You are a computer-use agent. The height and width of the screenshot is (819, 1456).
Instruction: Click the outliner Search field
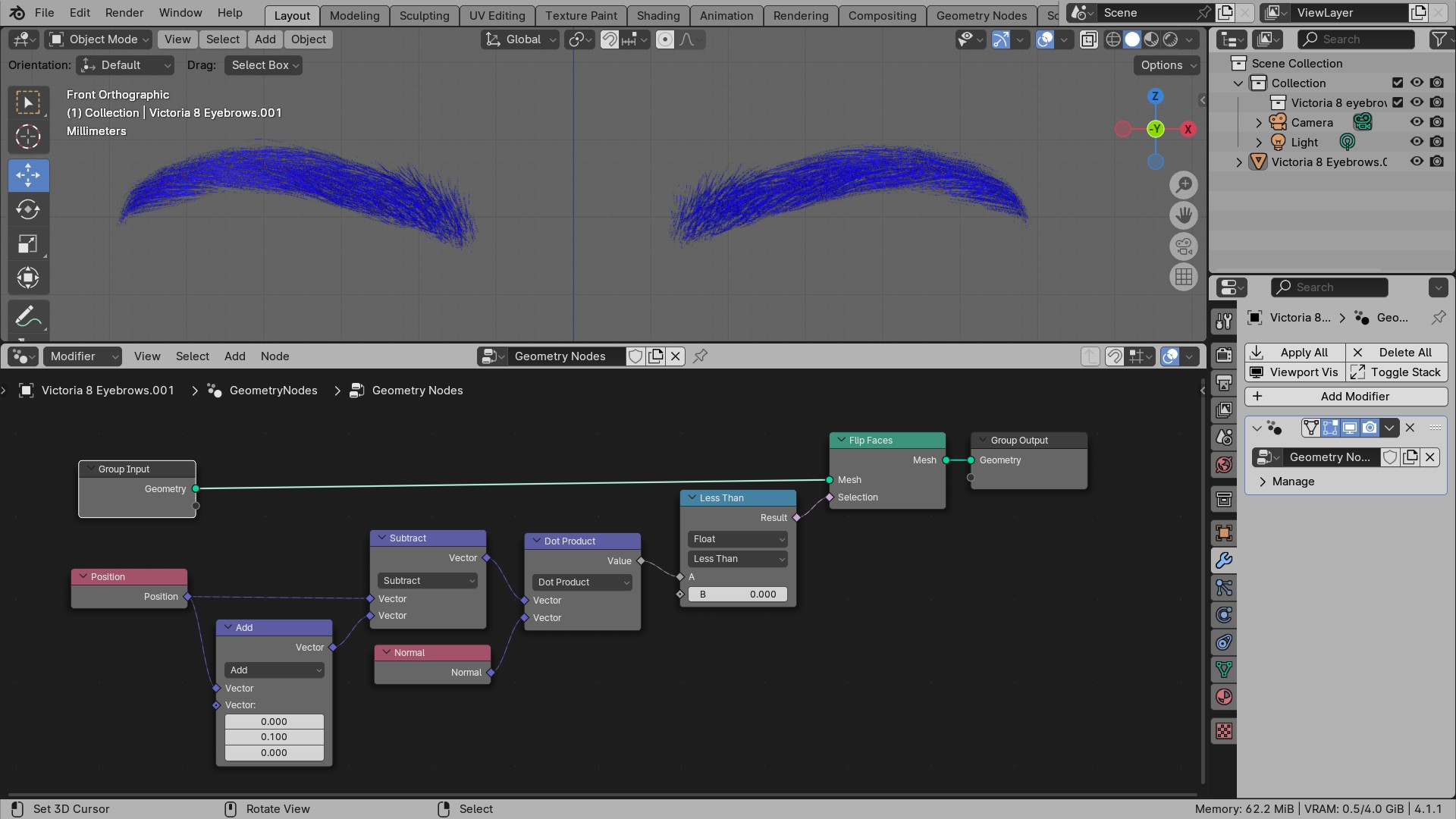(x=1356, y=39)
